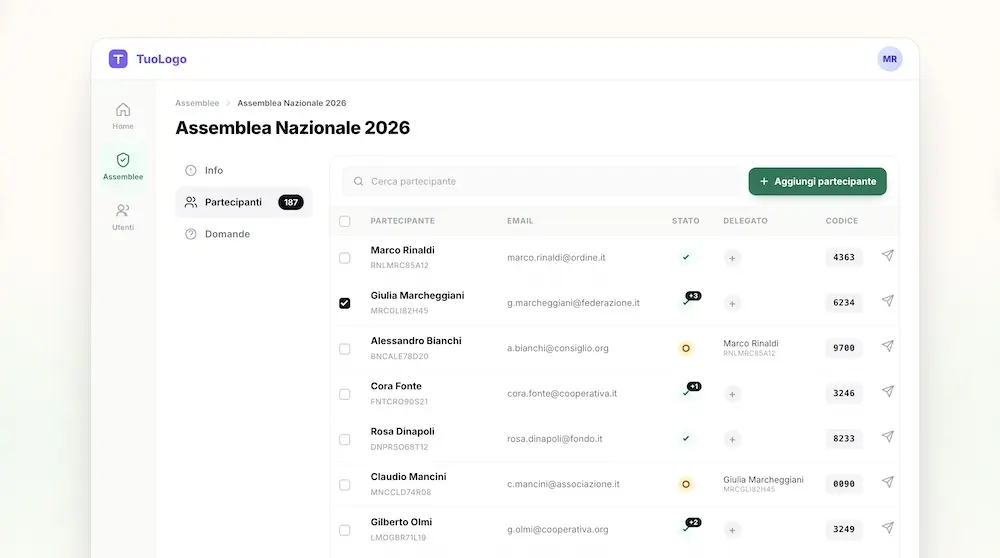The image size is (1000, 558).
Task: Uncheck the Giulia Marcheggiani checkbox
Action: tap(345, 303)
